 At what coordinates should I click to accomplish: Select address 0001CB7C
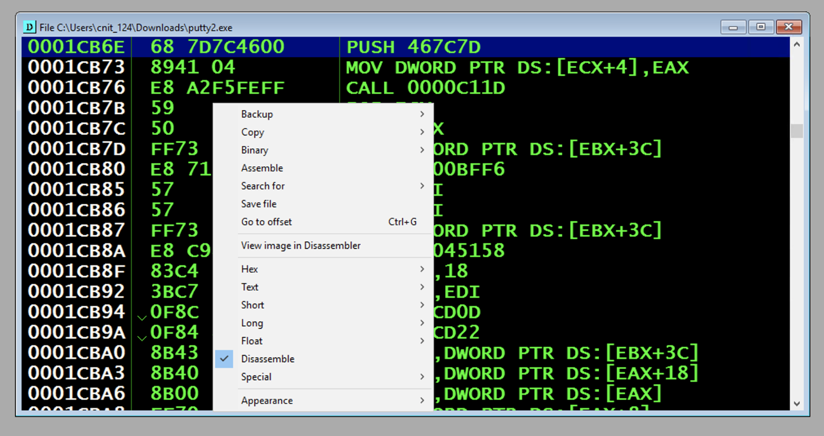tap(77, 129)
